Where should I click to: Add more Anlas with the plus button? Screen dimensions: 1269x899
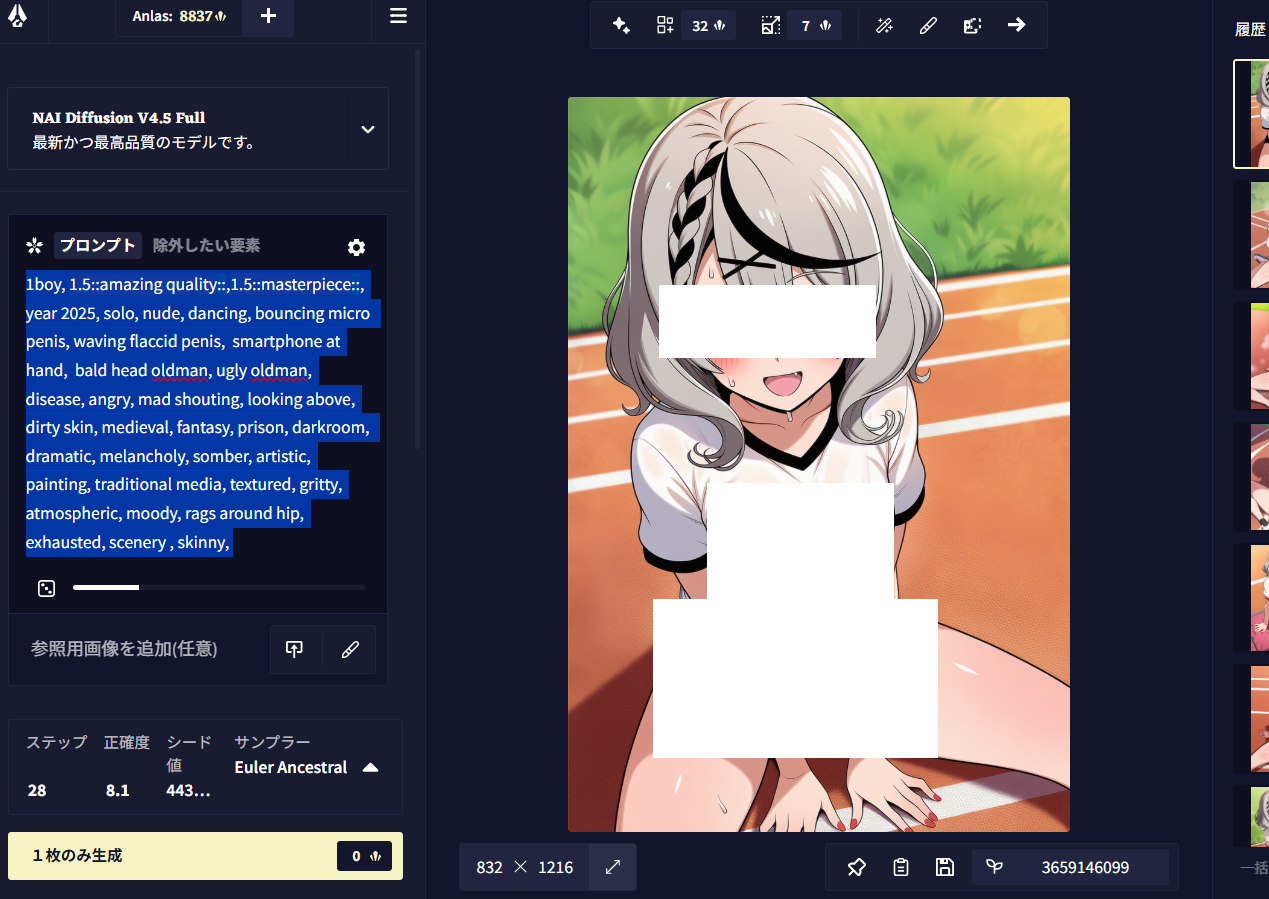coord(267,16)
